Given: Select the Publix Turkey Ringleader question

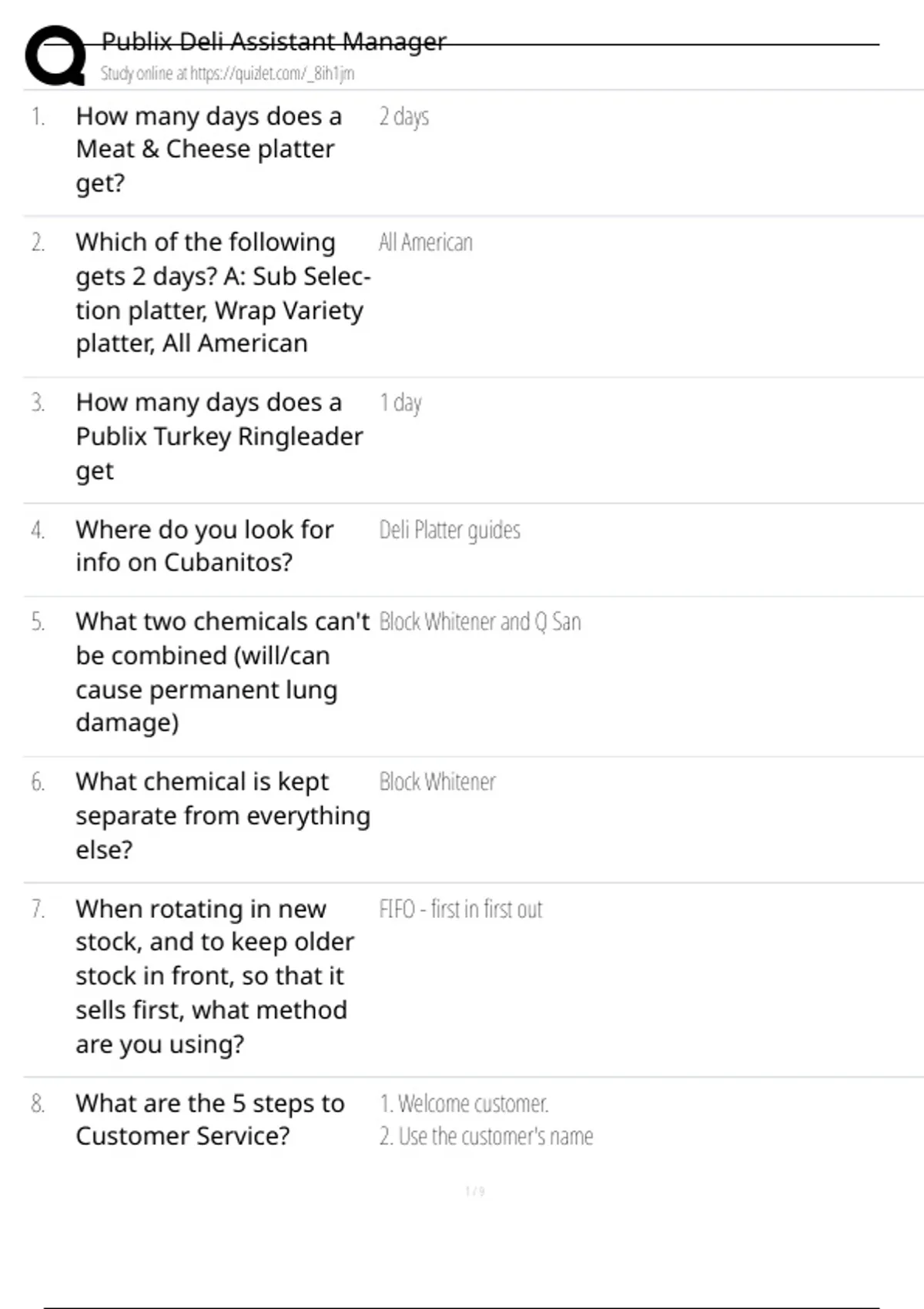Looking at the screenshot, I should (x=219, y=437).
